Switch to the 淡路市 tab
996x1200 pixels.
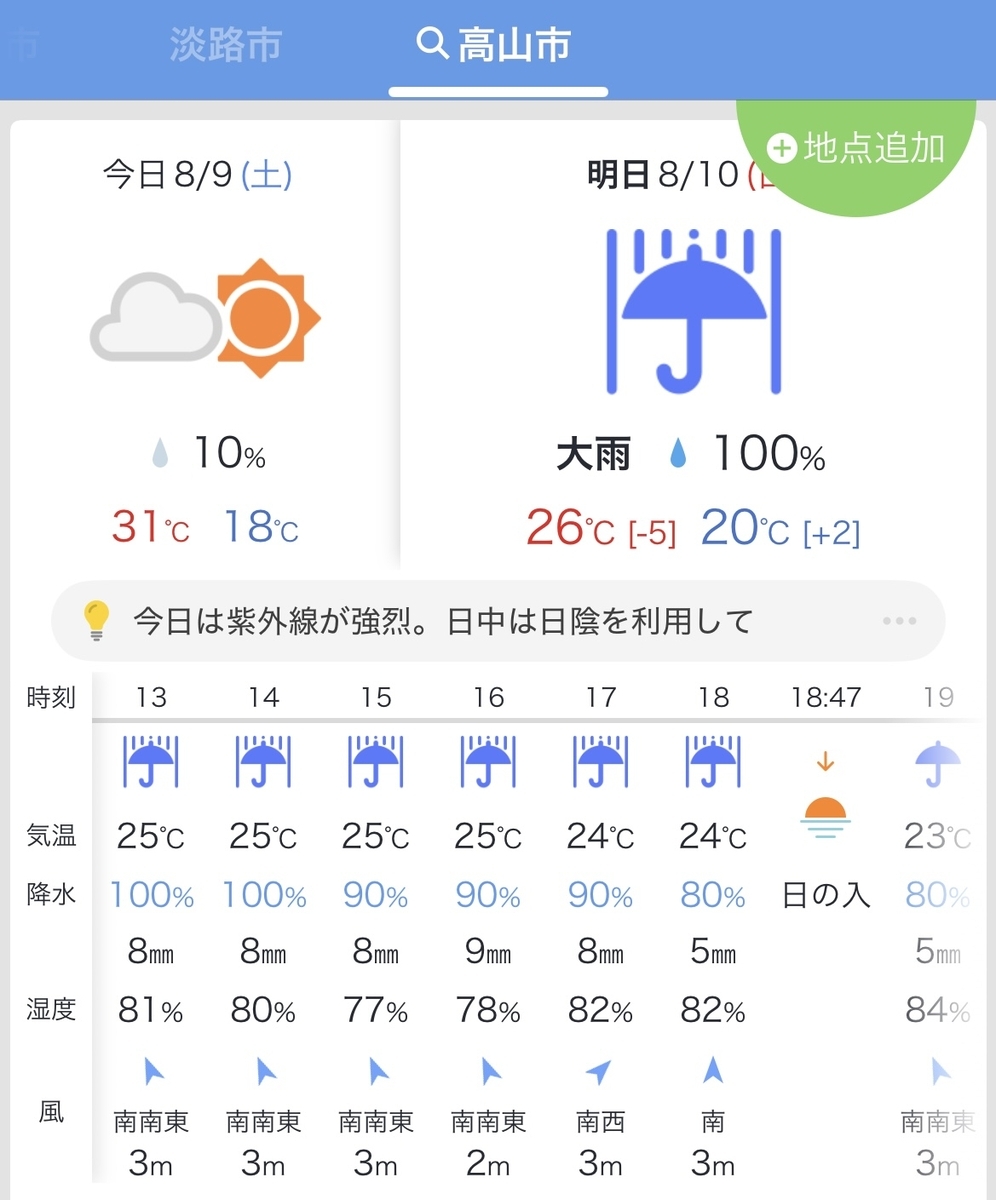click(226, 45)
